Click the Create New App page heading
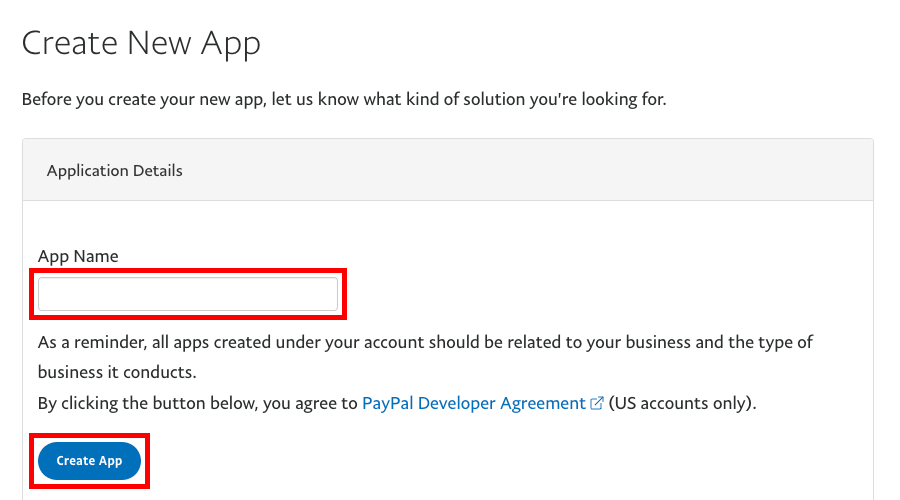Viewport: 900px width, 500px height. click(x=141, y=43)
